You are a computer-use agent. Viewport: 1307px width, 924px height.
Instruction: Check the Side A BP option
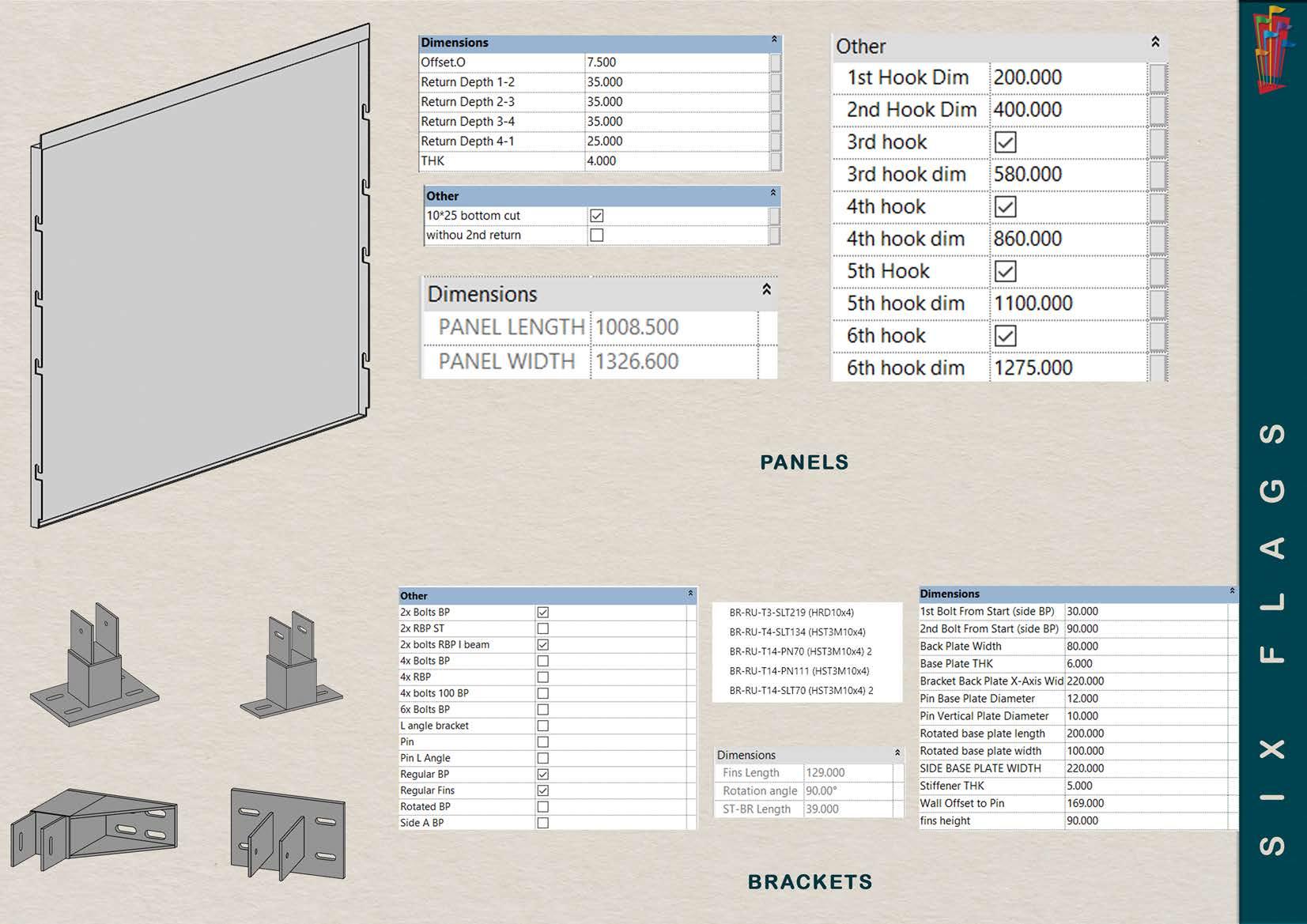pyautogui.click(x=542, y=823)
